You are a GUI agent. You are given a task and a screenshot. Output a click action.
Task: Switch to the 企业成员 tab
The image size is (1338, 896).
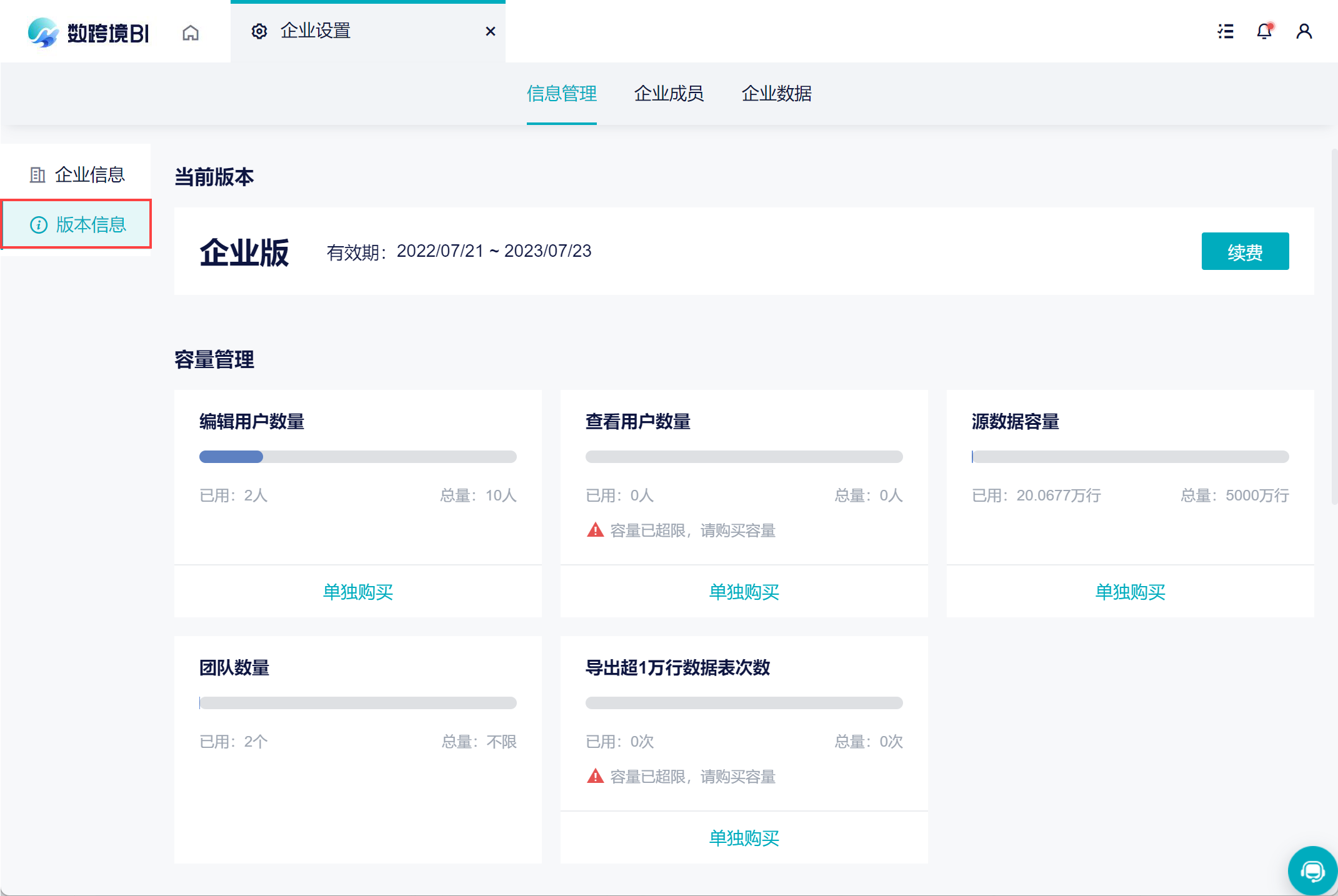tap(669, 94)
